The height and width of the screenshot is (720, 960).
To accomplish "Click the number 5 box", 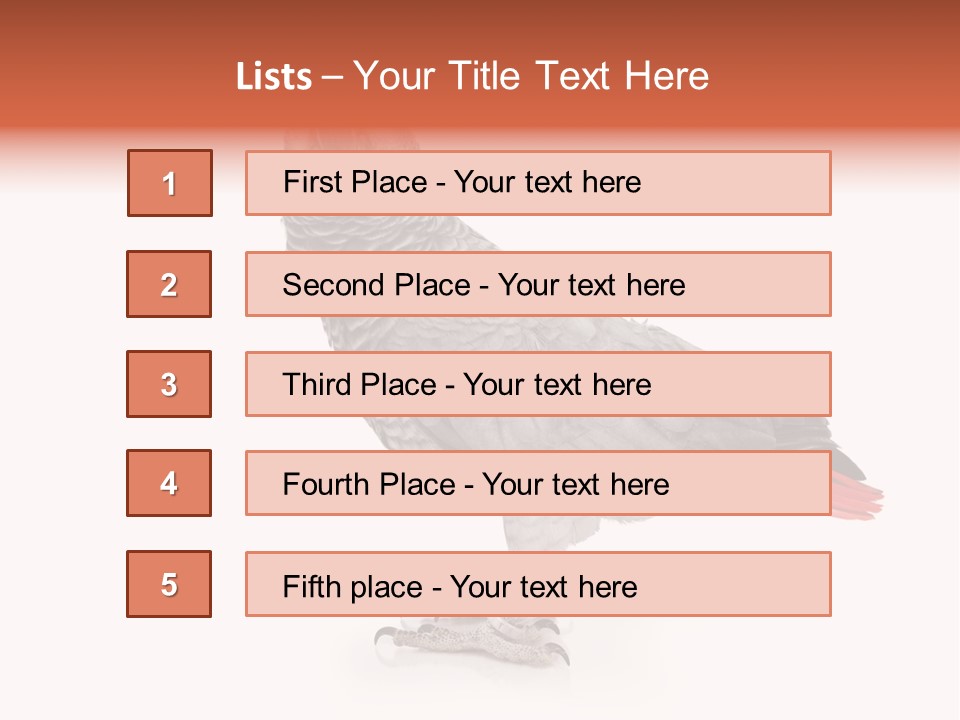I will (x=169, y=584).
